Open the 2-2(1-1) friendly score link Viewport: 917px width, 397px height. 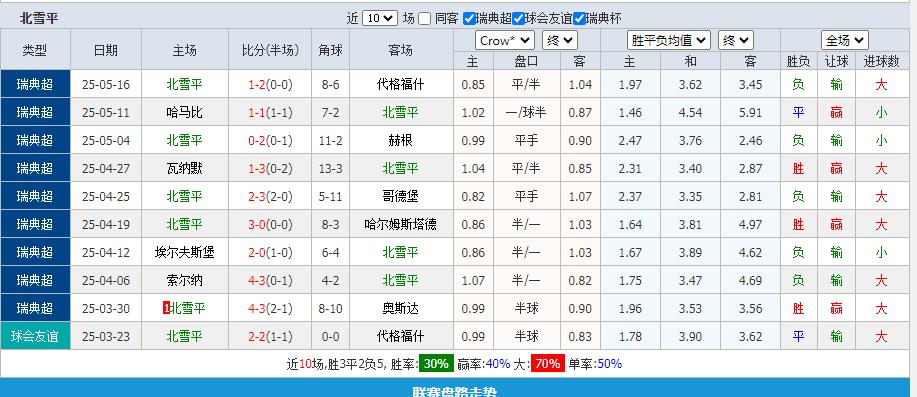270,337
